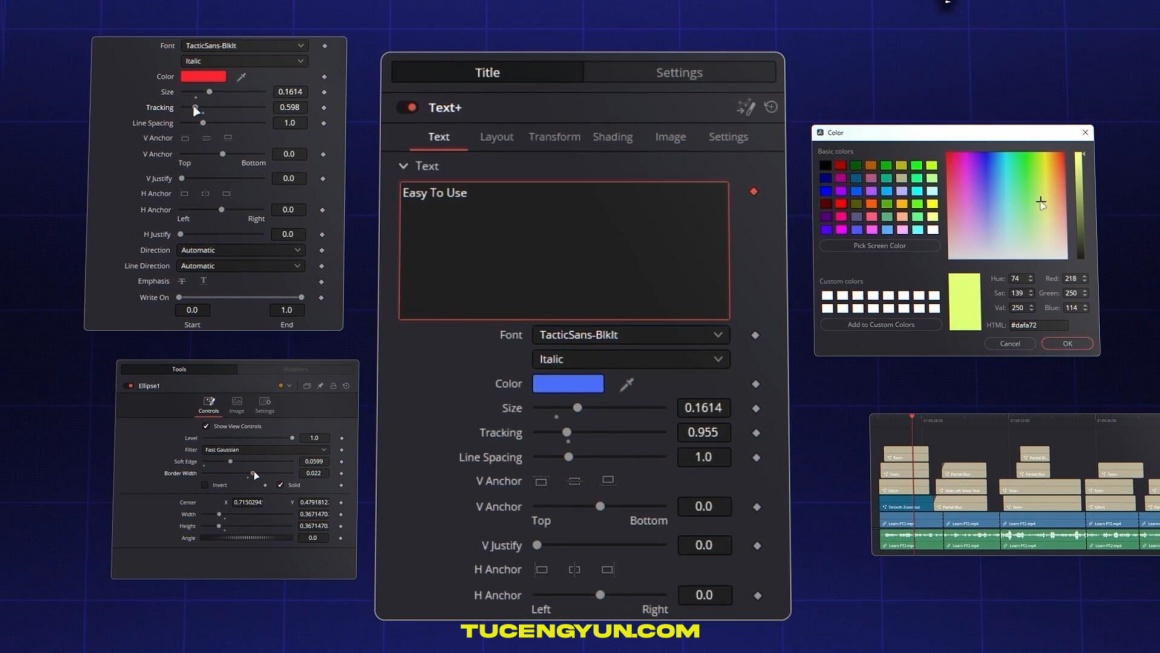Screen dimensions: 1160x653
Task: Enable the Invert checkbox for Ellipse1
Action: [x=205, y=485]
